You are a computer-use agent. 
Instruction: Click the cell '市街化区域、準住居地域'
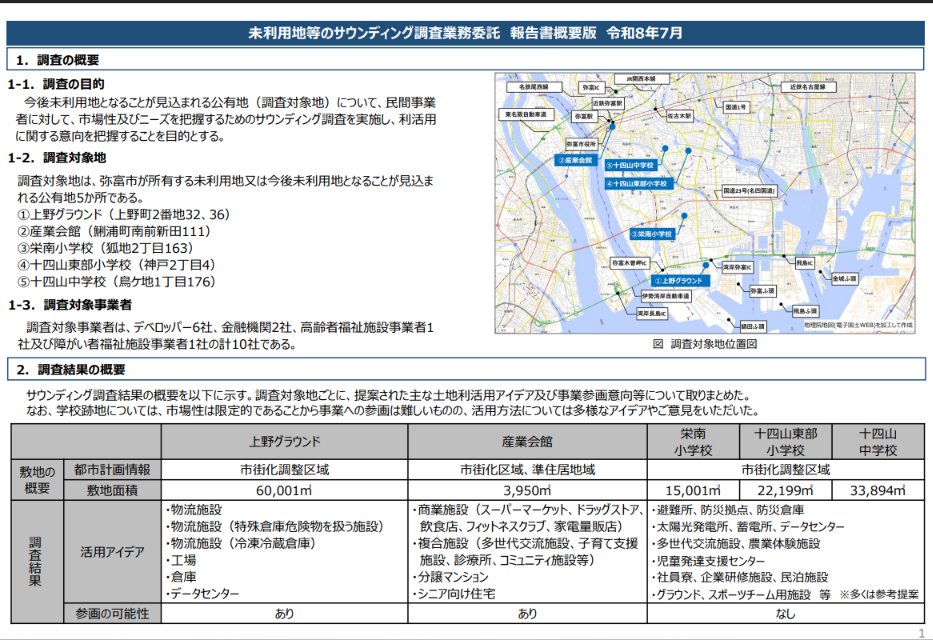[527, 469]
